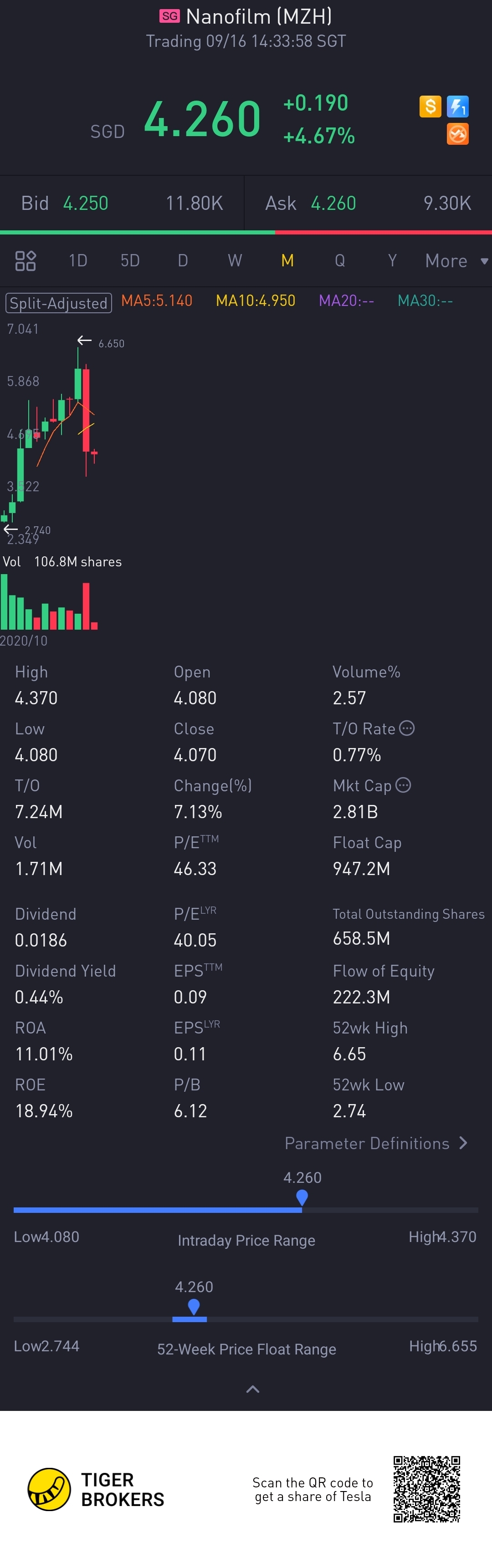Screen dimensions: 492x1568
Task: Tap the Tiger Brokers logo
Action: [96, 1489]
